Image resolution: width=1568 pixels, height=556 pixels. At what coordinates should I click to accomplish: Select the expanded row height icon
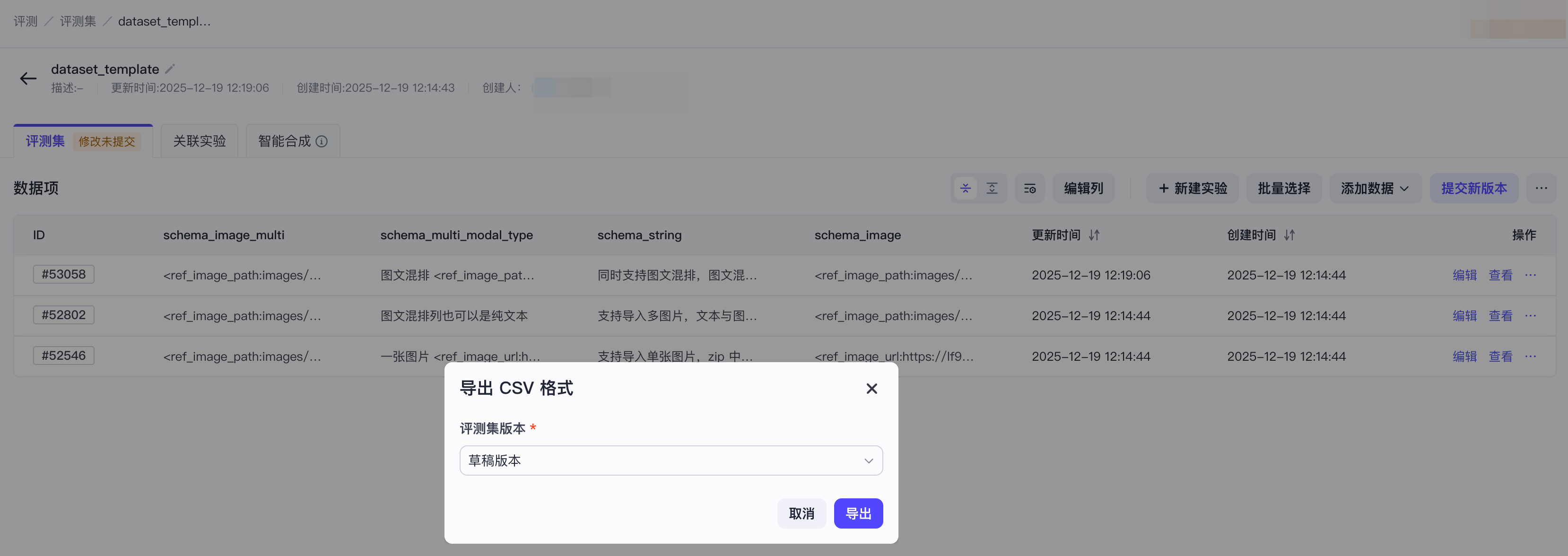pos(992,189)
